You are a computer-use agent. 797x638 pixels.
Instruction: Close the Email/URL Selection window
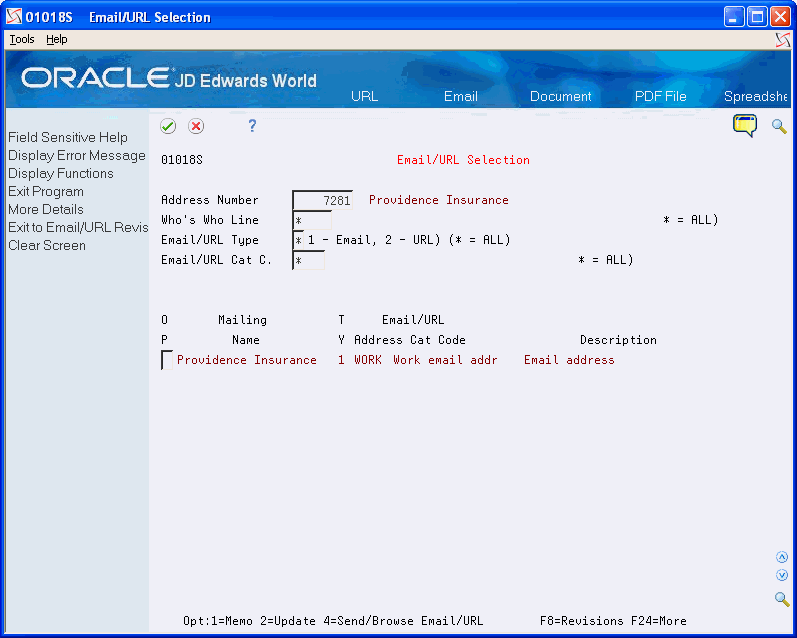tap(780, 17)
